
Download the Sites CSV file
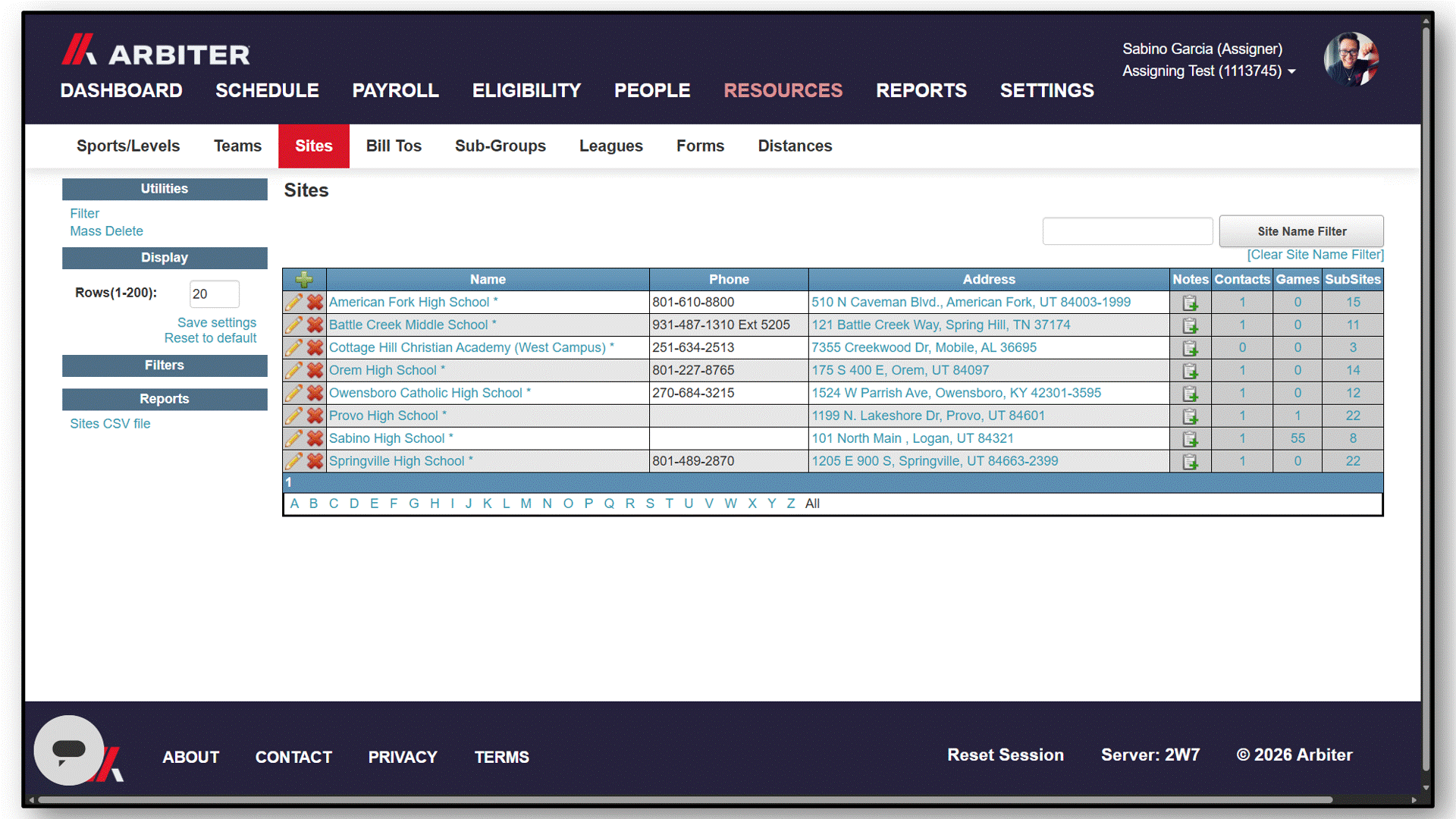coord(110,424)
